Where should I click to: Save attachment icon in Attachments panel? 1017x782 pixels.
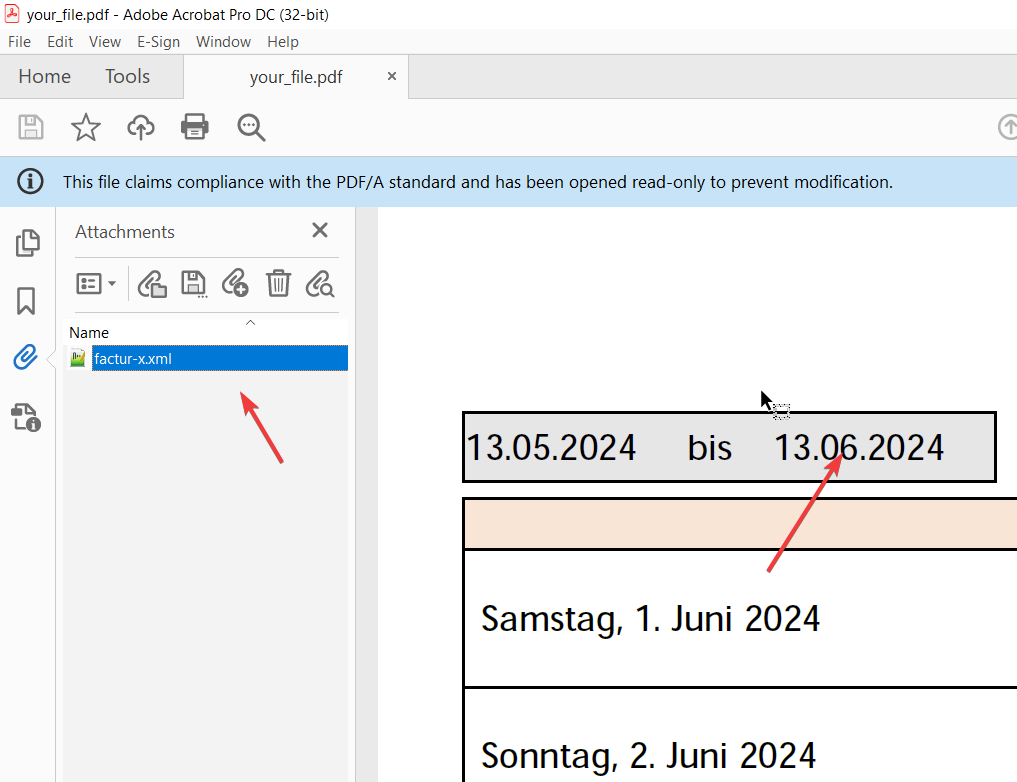pos(194,284)
